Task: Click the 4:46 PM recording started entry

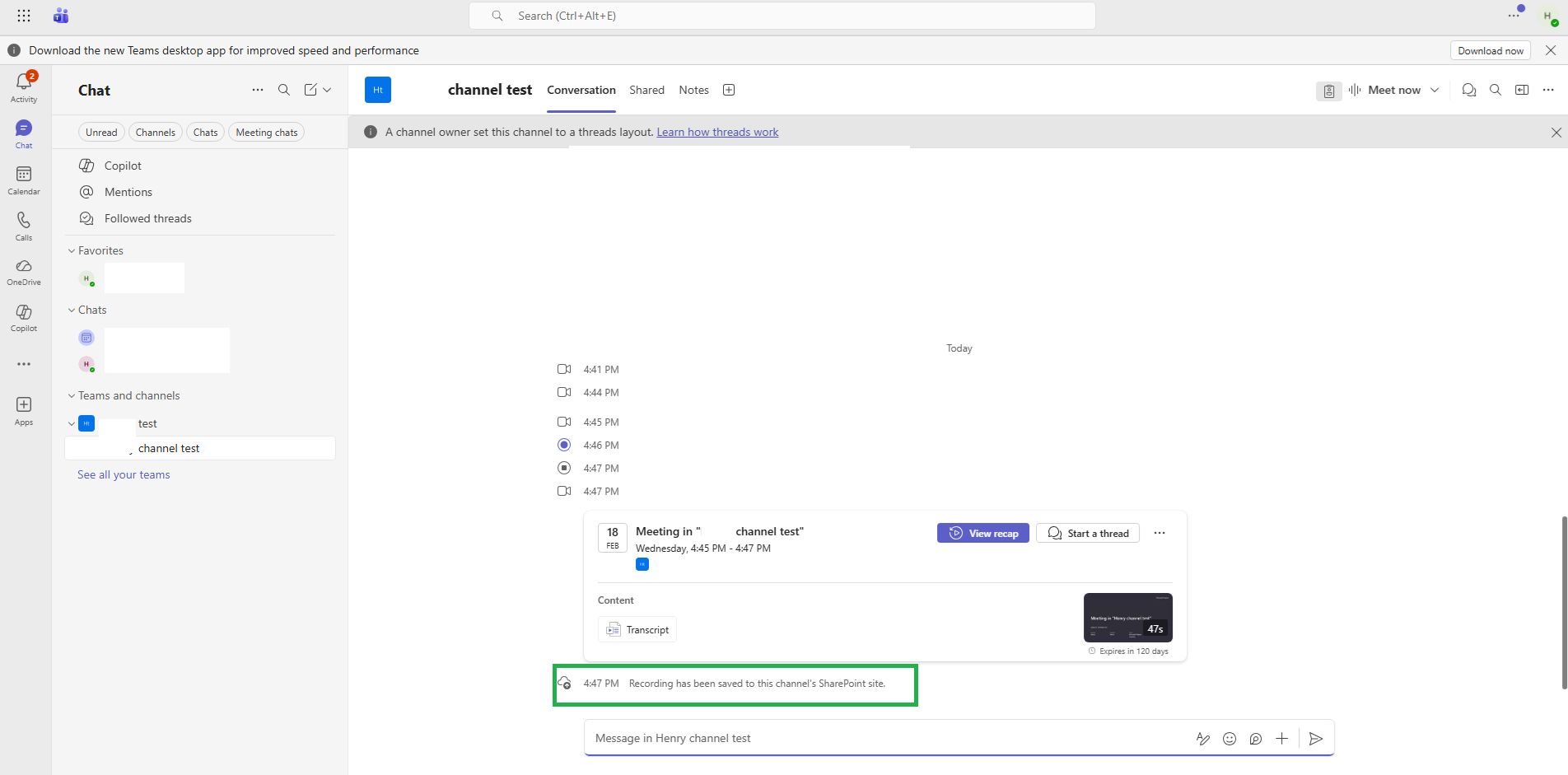Action: pos(588,445)
